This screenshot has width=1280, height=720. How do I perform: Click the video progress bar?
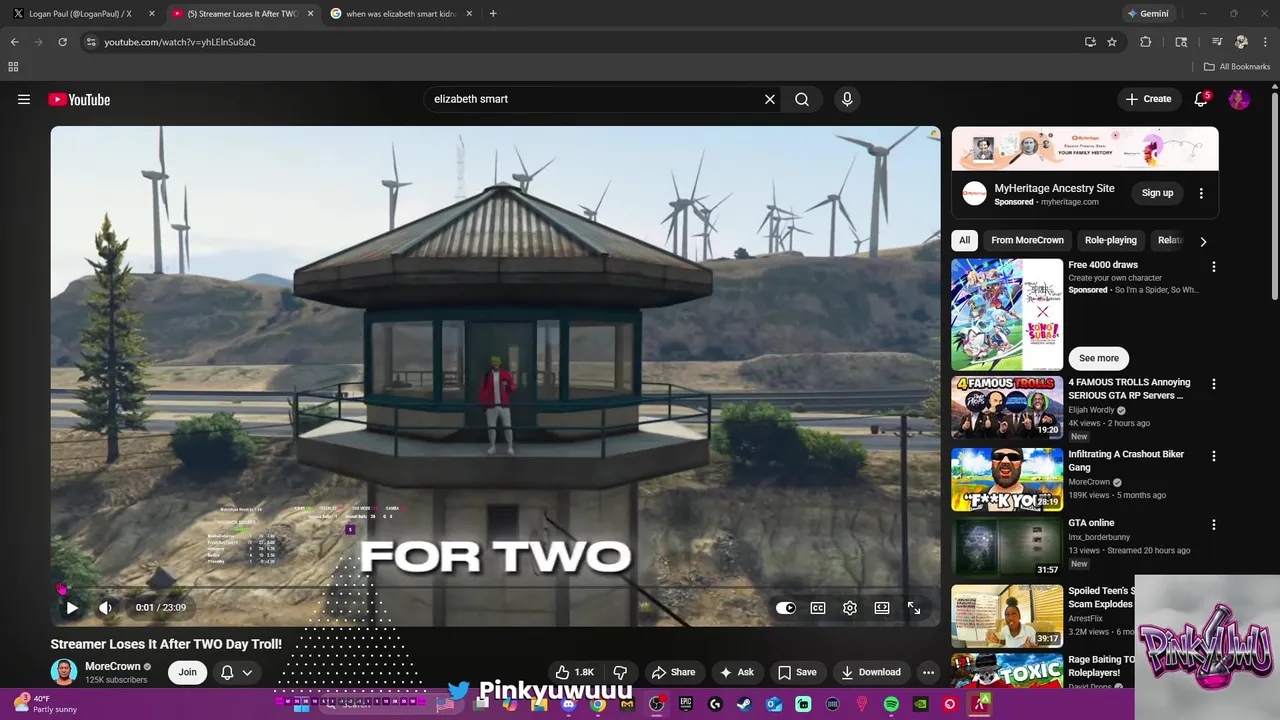click(x=495, y=587)
